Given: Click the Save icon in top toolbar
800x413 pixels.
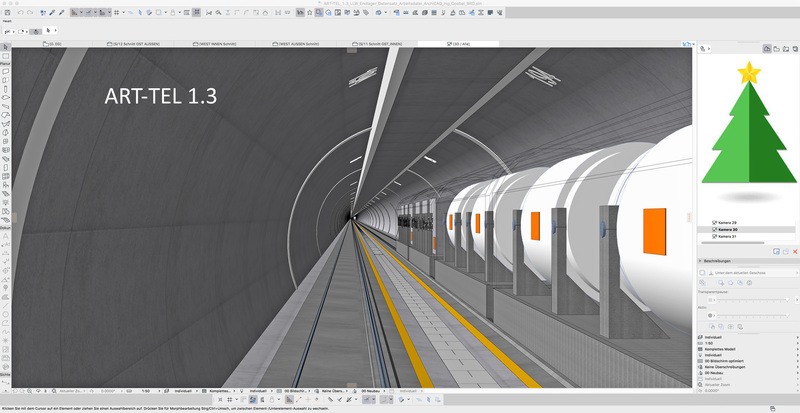Looking at the screenshot, I should click(8, 13).
